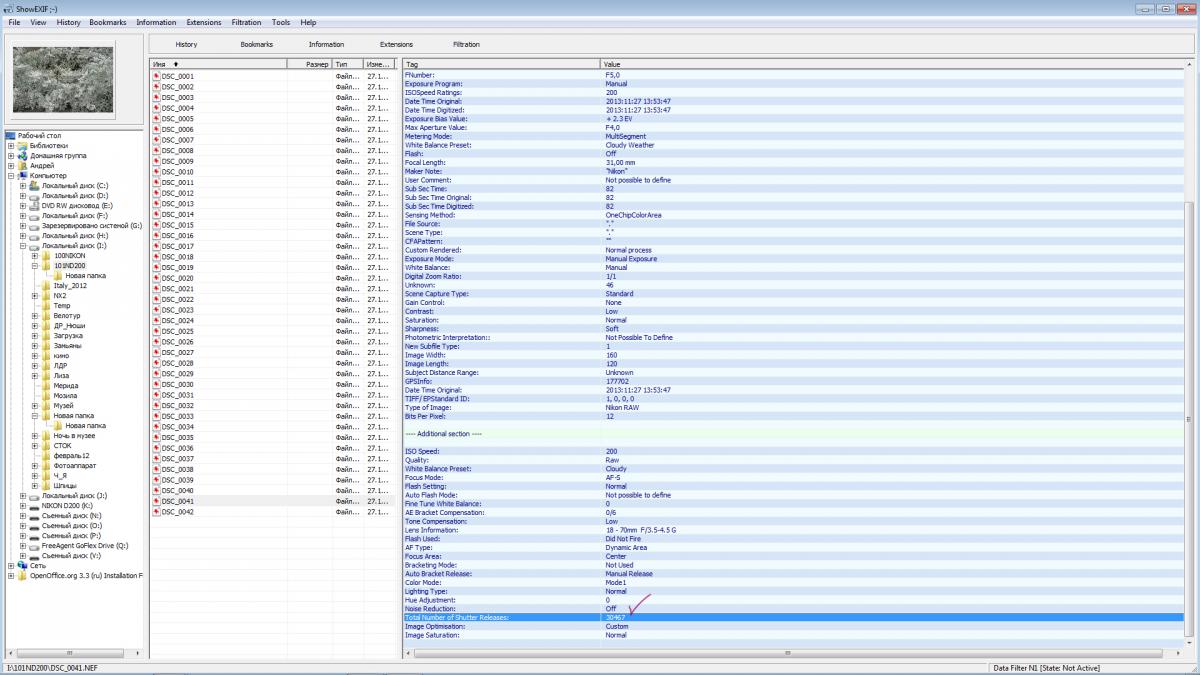Select the Новая папка under 101ND200

[x=85, y=275]
